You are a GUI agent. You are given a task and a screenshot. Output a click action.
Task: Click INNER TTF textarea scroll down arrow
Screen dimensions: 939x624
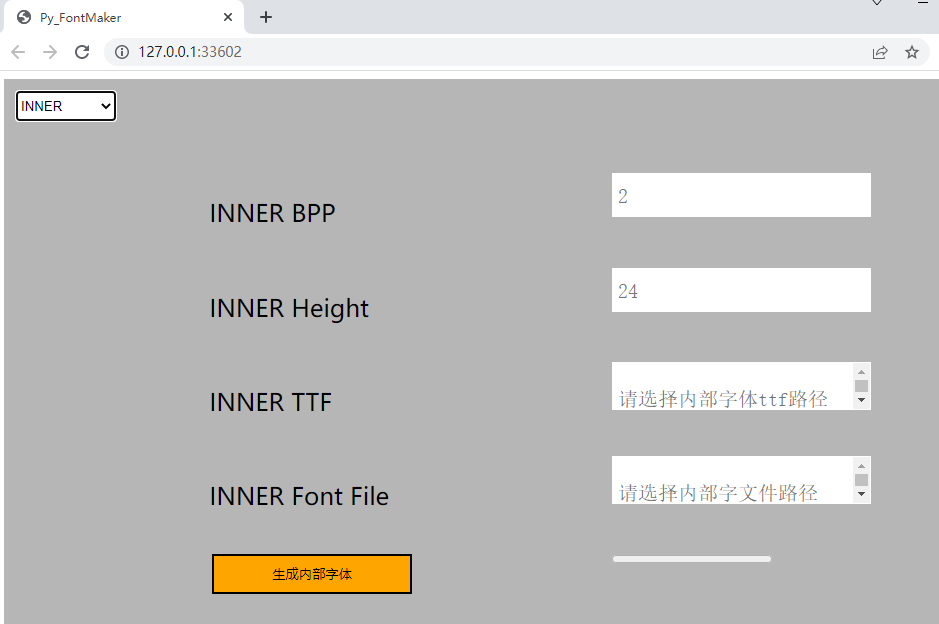click(x=861, y=400)
